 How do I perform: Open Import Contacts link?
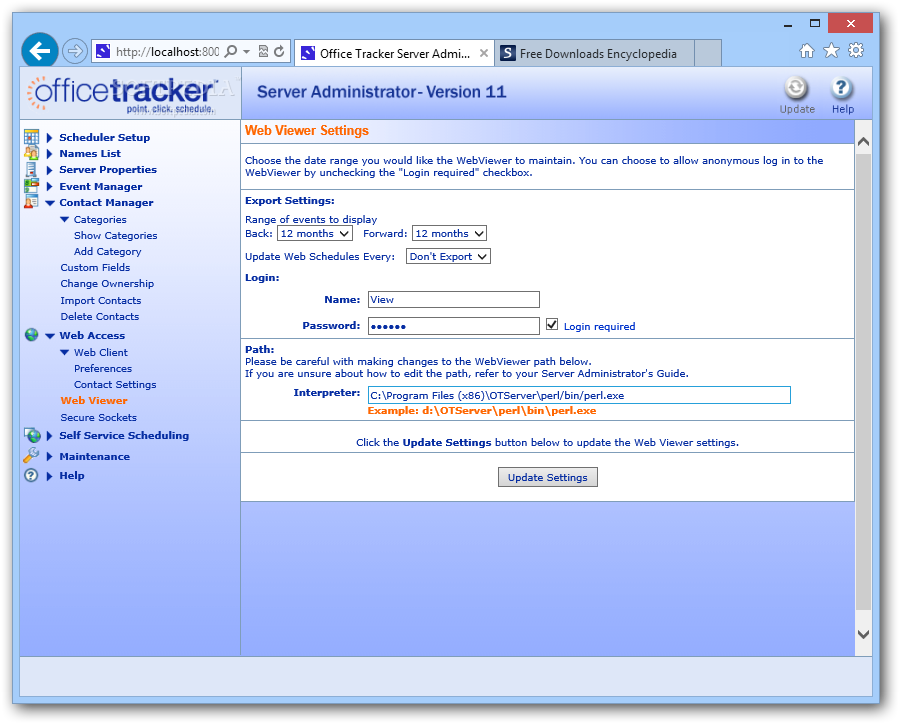point(100,300)
